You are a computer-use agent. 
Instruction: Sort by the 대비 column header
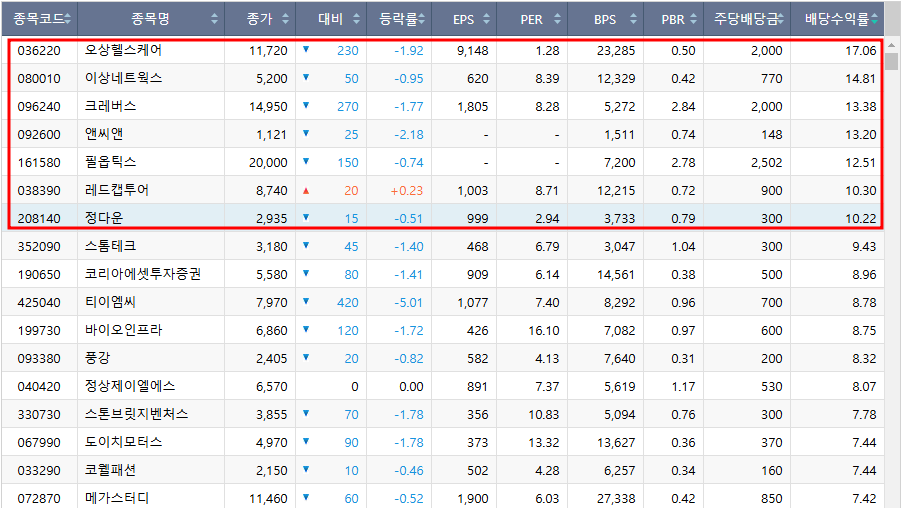click(x=331, y=19)
